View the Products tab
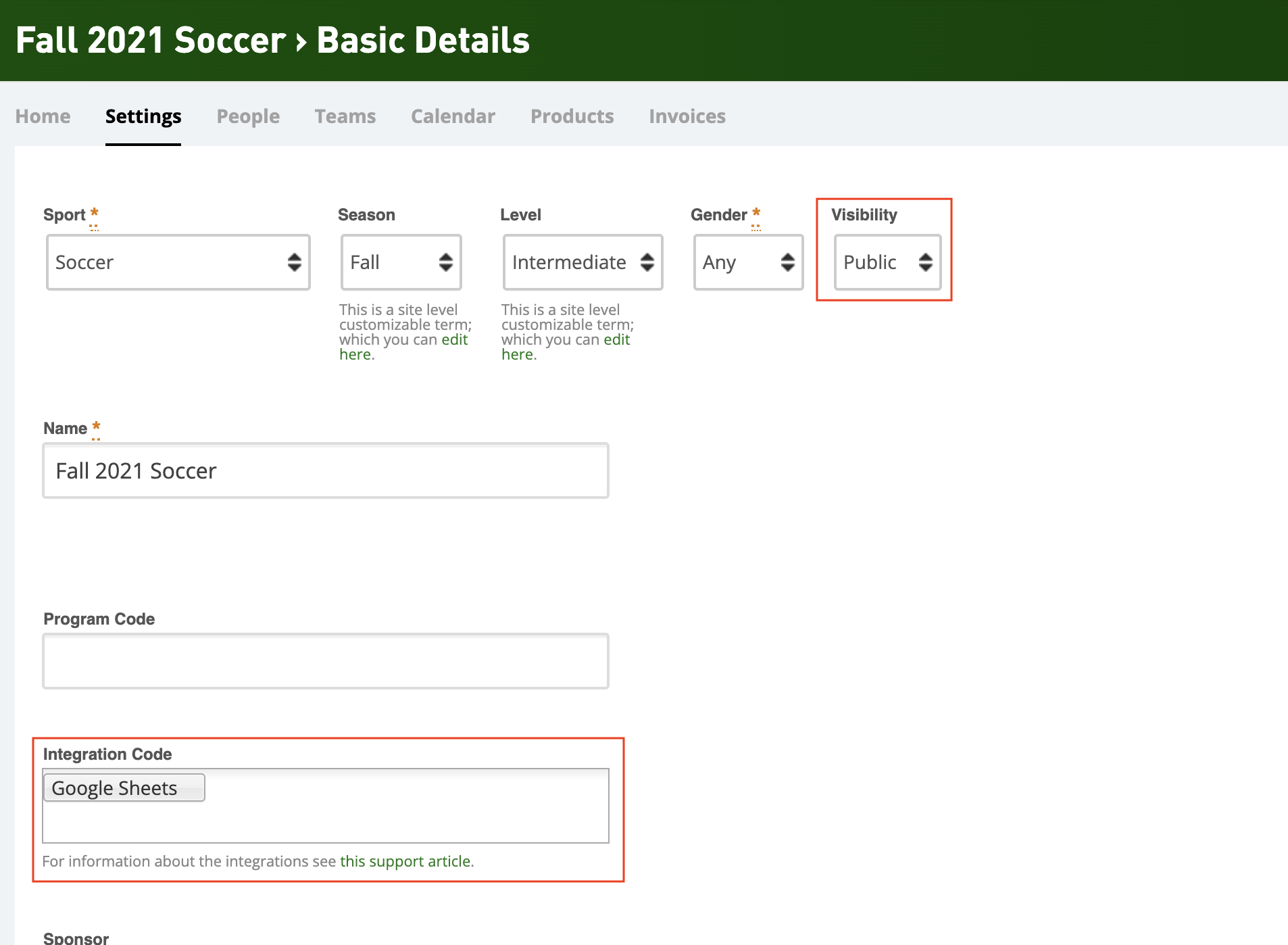Screen dimensions: 1288x945 click(572, 116)
